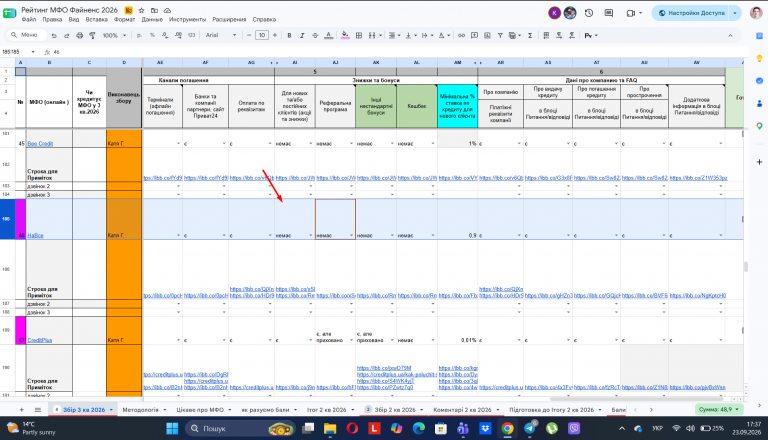
Task: Open the text color picker
Action: point(329,35)
